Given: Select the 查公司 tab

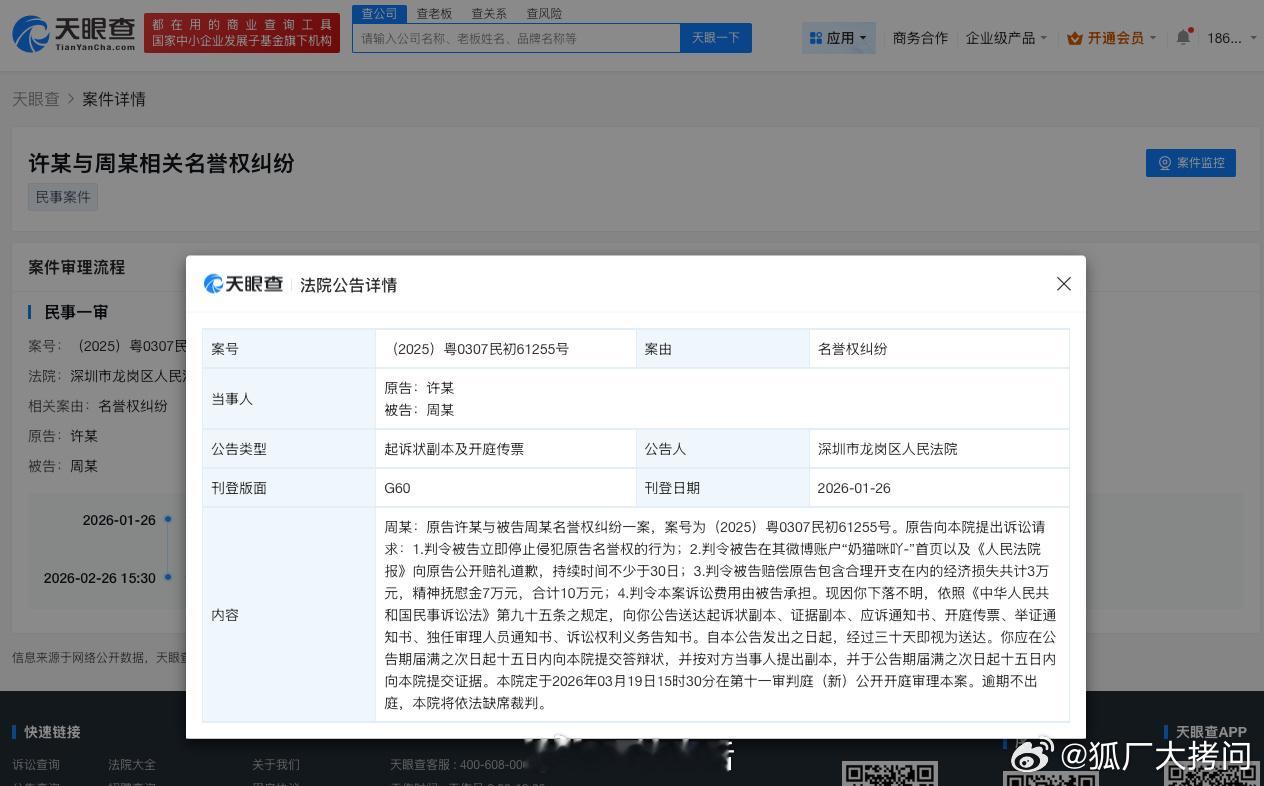Looking at the screenshot, I should (379, 13).
